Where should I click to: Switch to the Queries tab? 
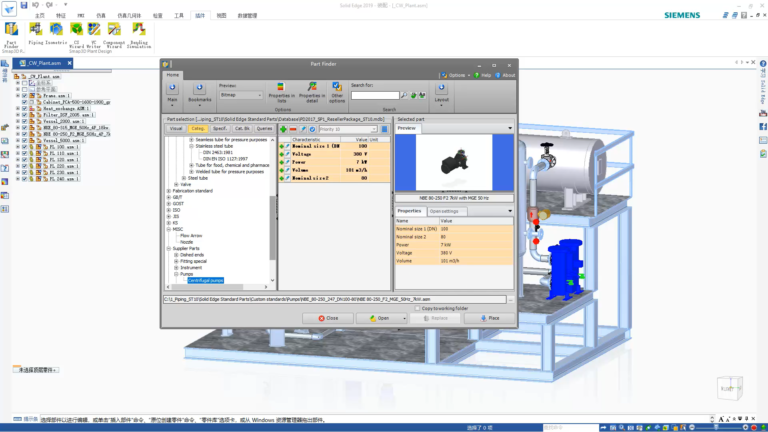(x=264, y=129)
